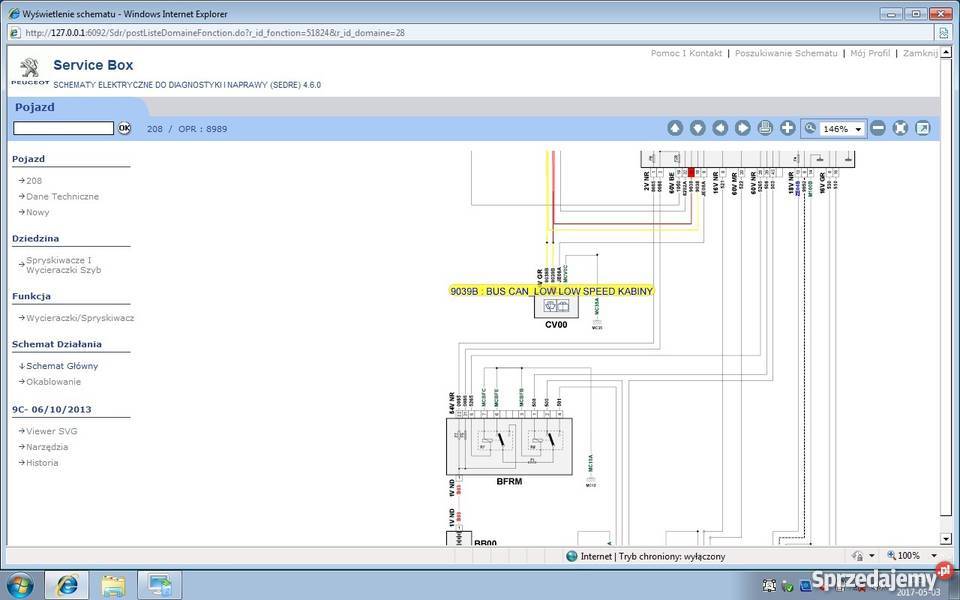Screen dimensions: 960x600
Task: Open schematic in a new window icon
Action: pos(923,128)
